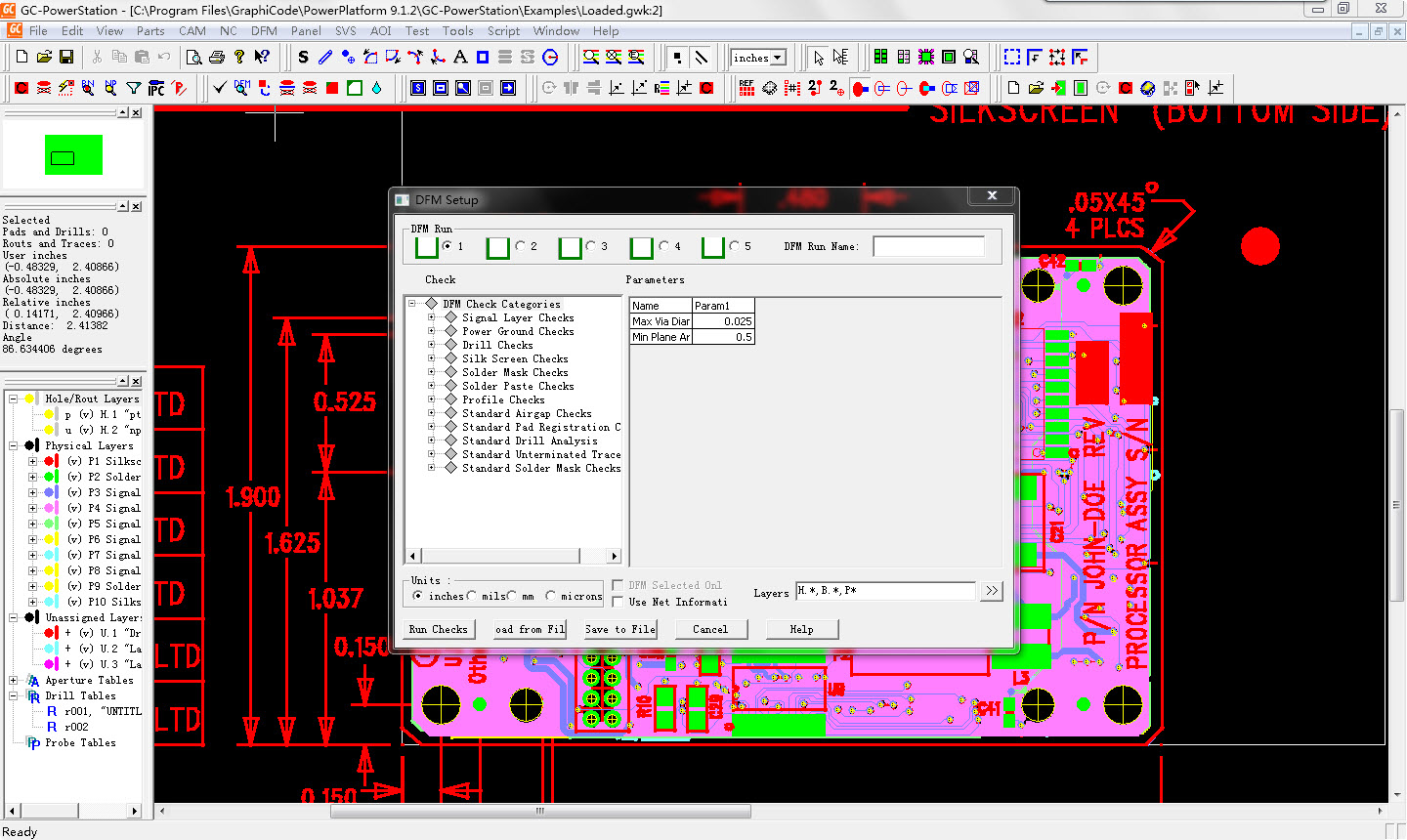Click the Help button in DFM Setup

[x=801, y=630]
